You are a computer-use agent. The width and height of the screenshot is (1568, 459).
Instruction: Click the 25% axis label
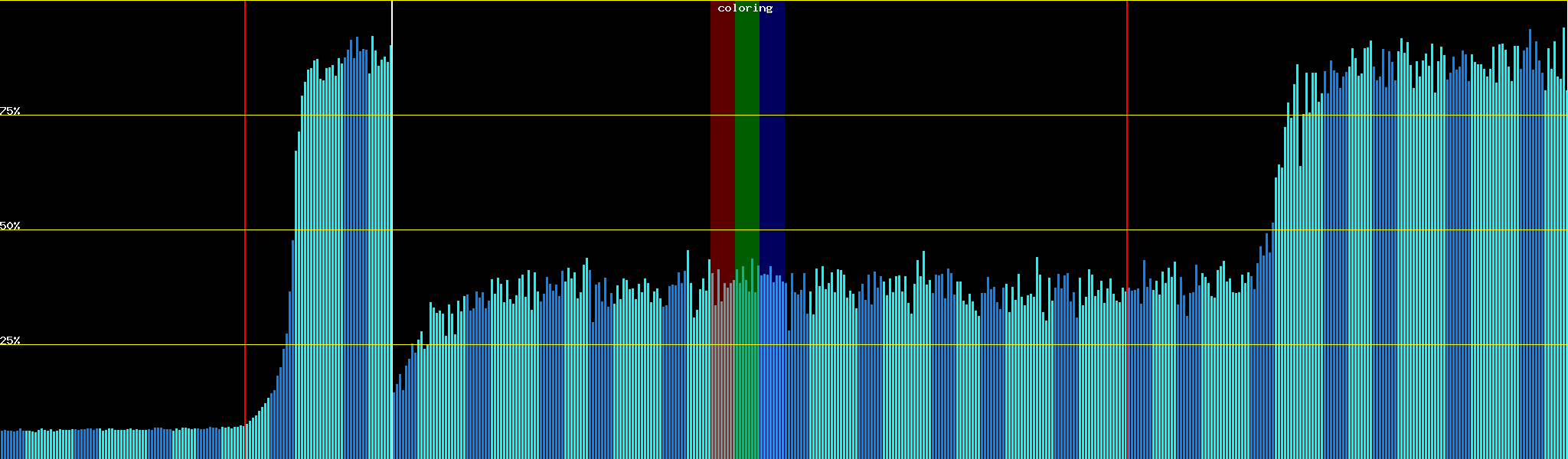tap(10, 340)
